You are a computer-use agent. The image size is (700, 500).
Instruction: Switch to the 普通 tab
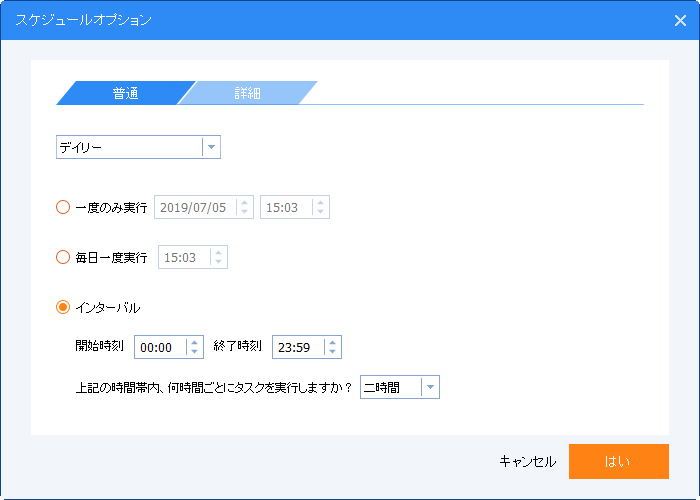125,93
